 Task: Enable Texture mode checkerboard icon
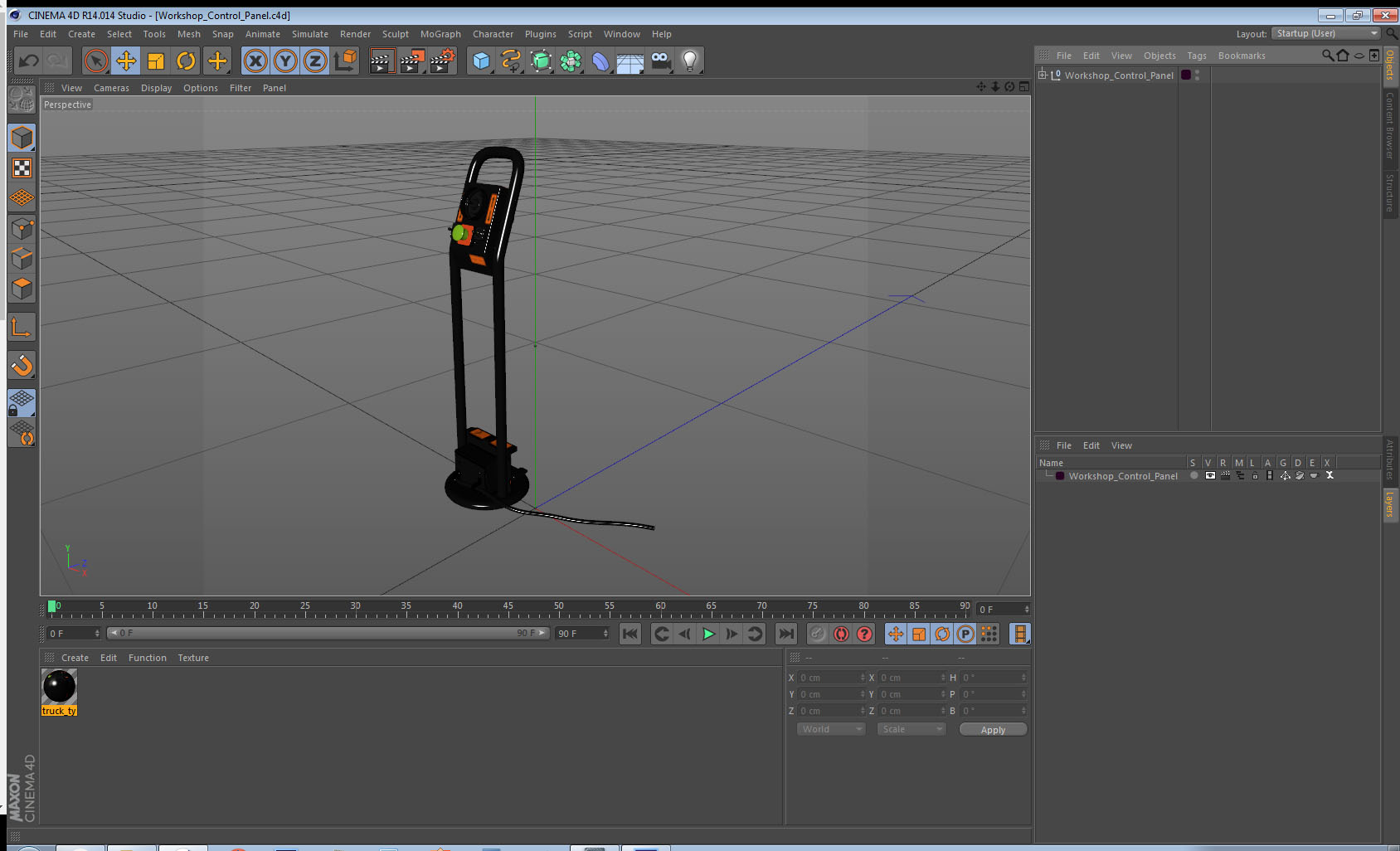coord(22,168)
